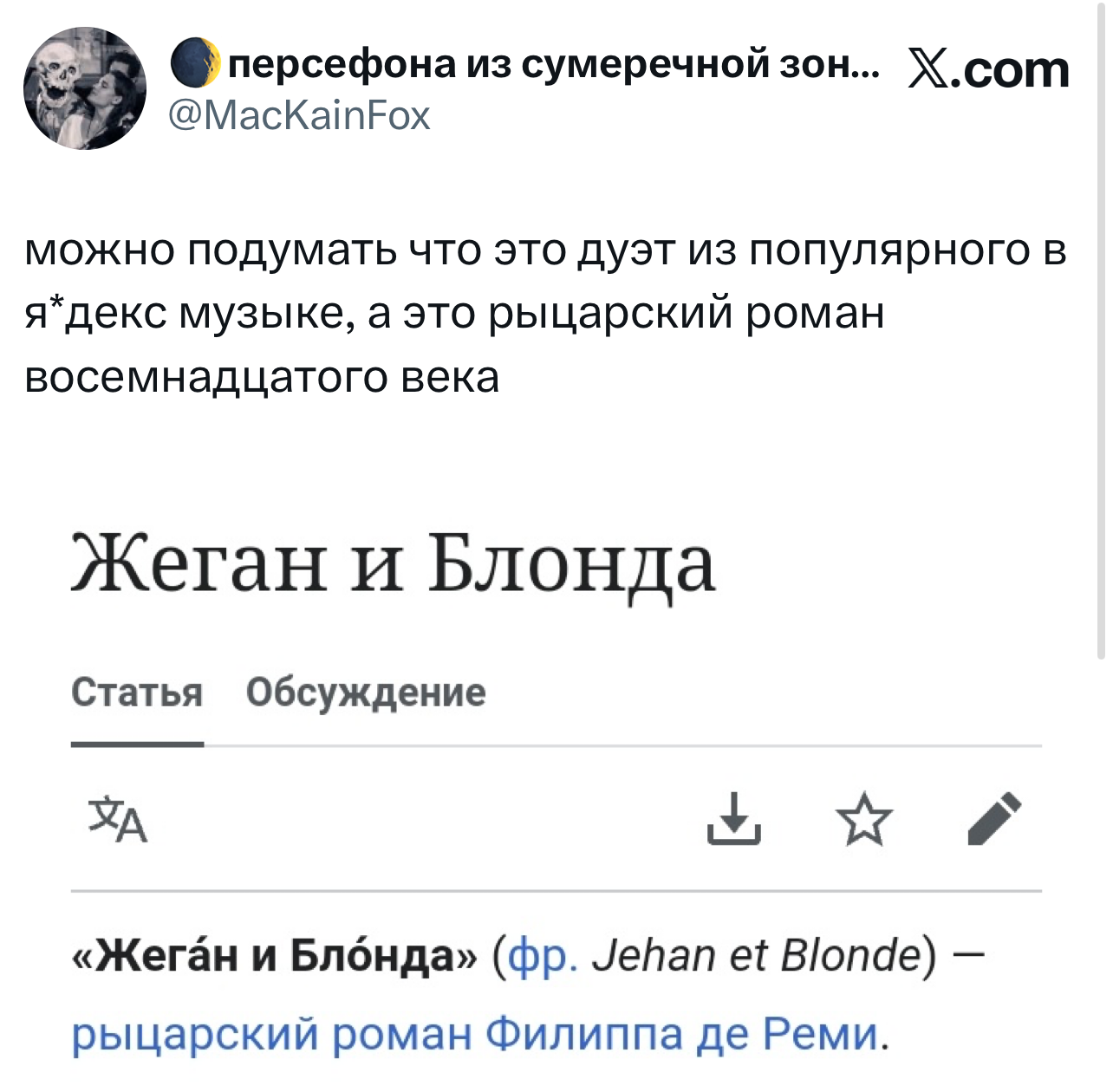Click the pencil edit icon
1113x1092 pixels.
[x=994, y=818]
